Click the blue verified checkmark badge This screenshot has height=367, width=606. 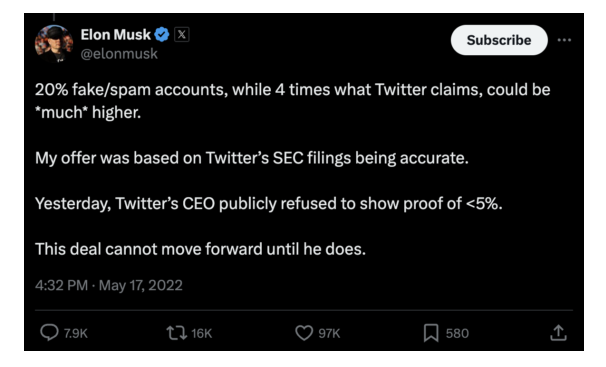point(162,35)
